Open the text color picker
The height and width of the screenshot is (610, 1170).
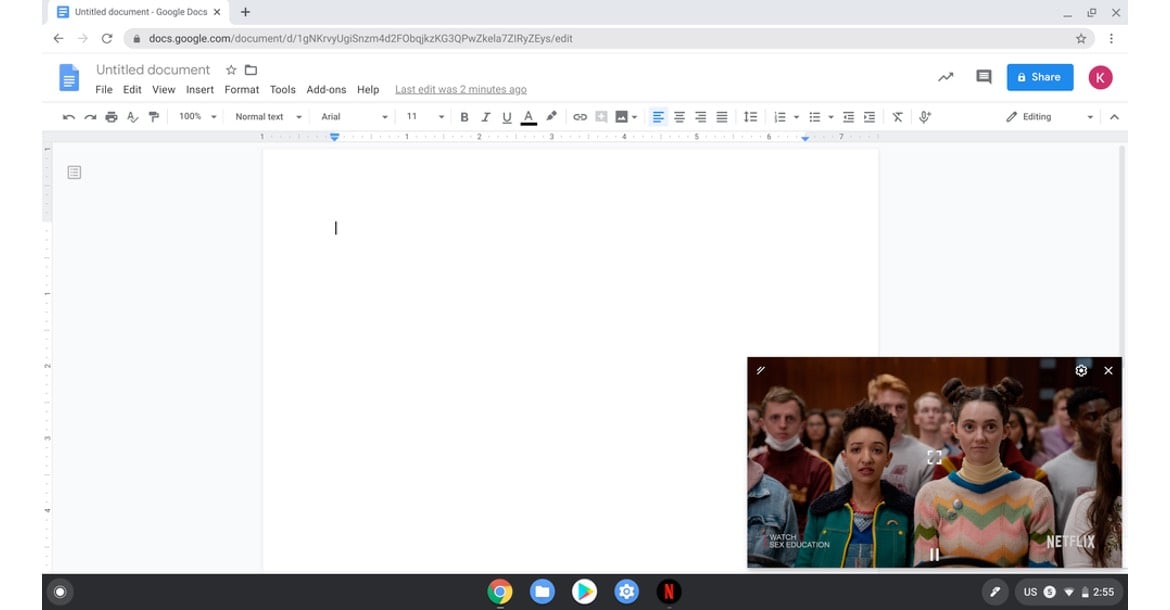[x=528, y=117]
